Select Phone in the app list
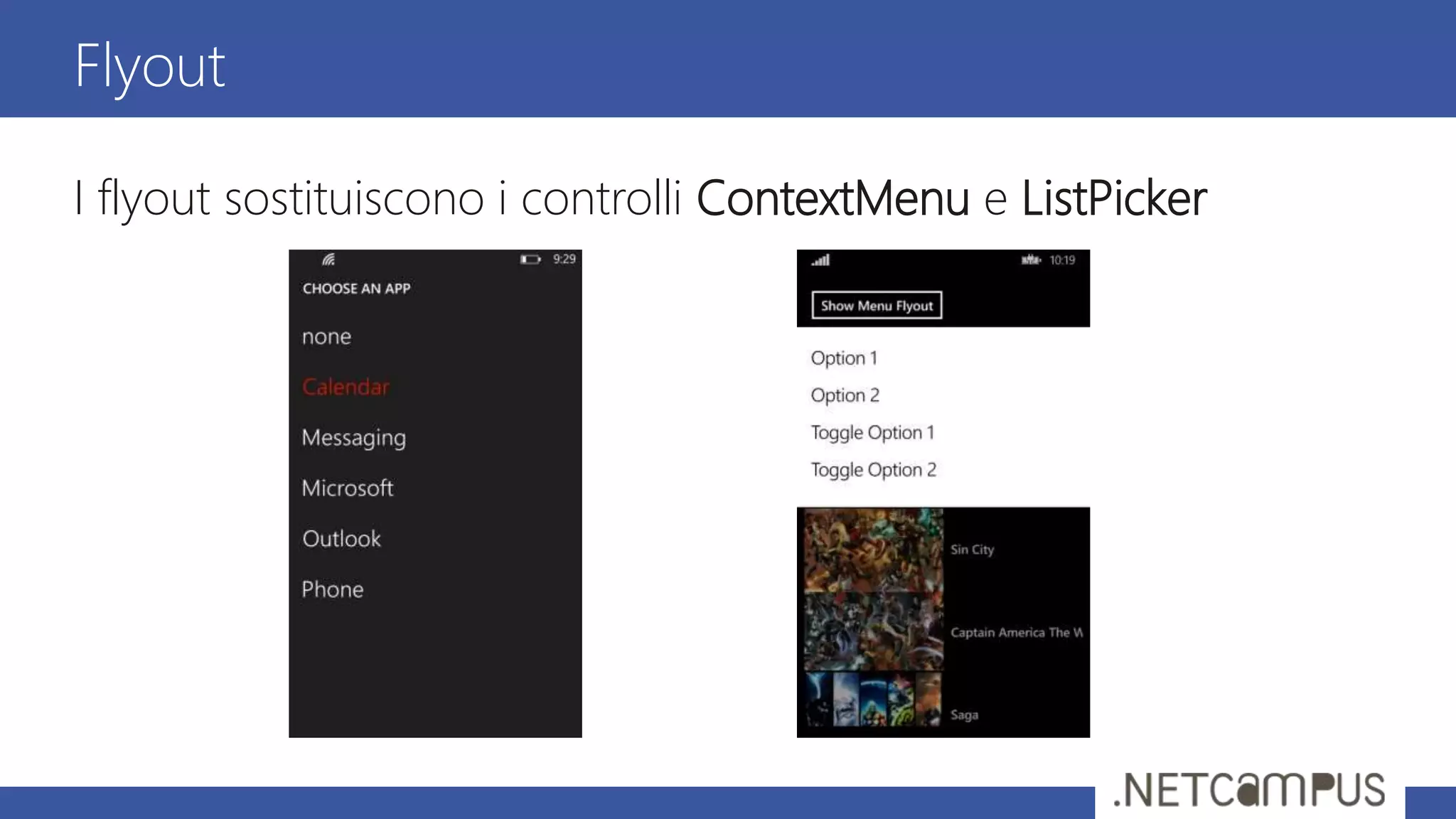 coord(332,589)
